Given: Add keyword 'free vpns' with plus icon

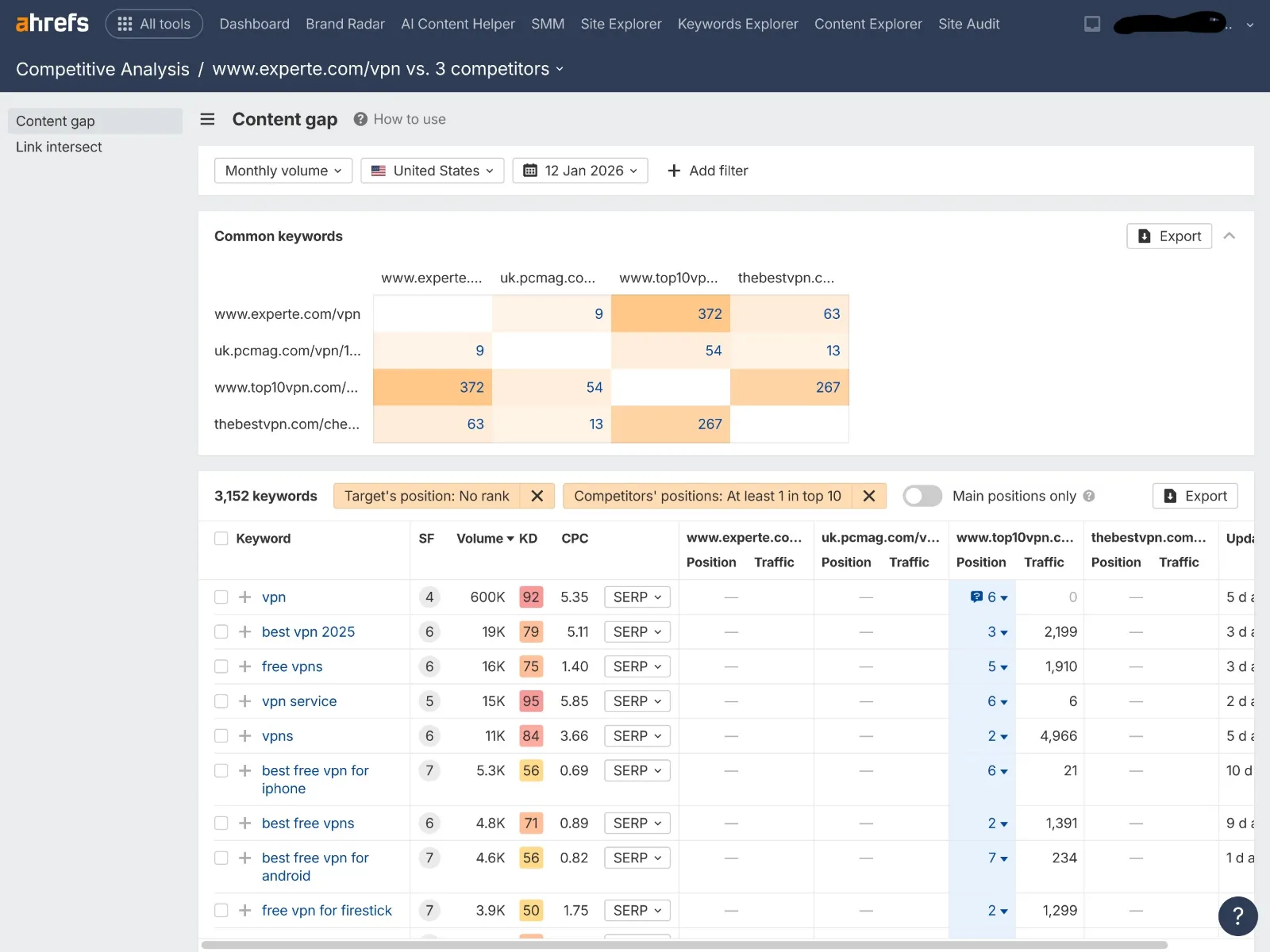Looking at the screenshot, I should (x=245, y=666).
